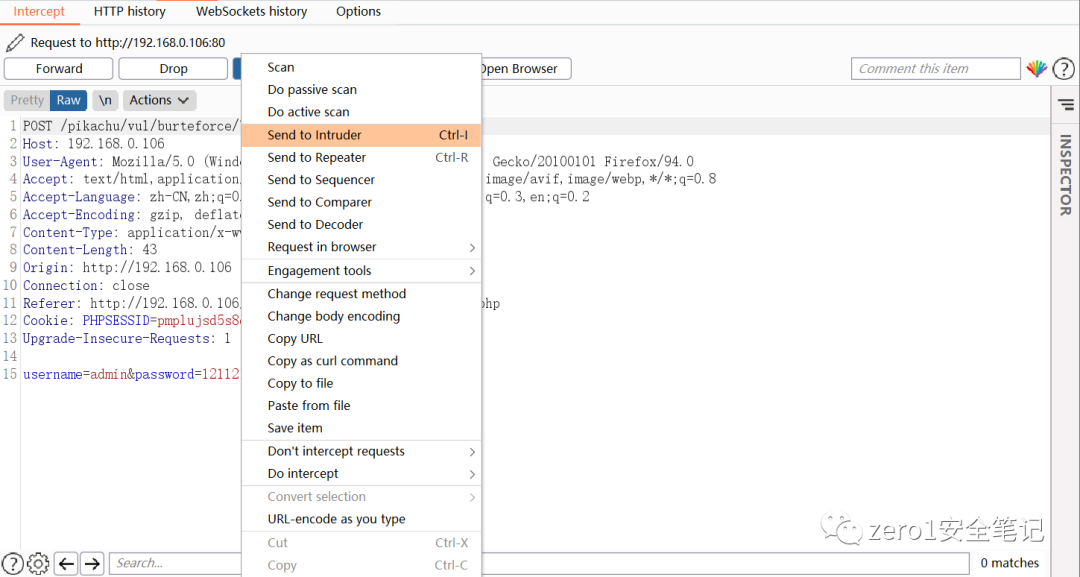Click the bottom Search field

pyautogui.click(x=176, y=563)
